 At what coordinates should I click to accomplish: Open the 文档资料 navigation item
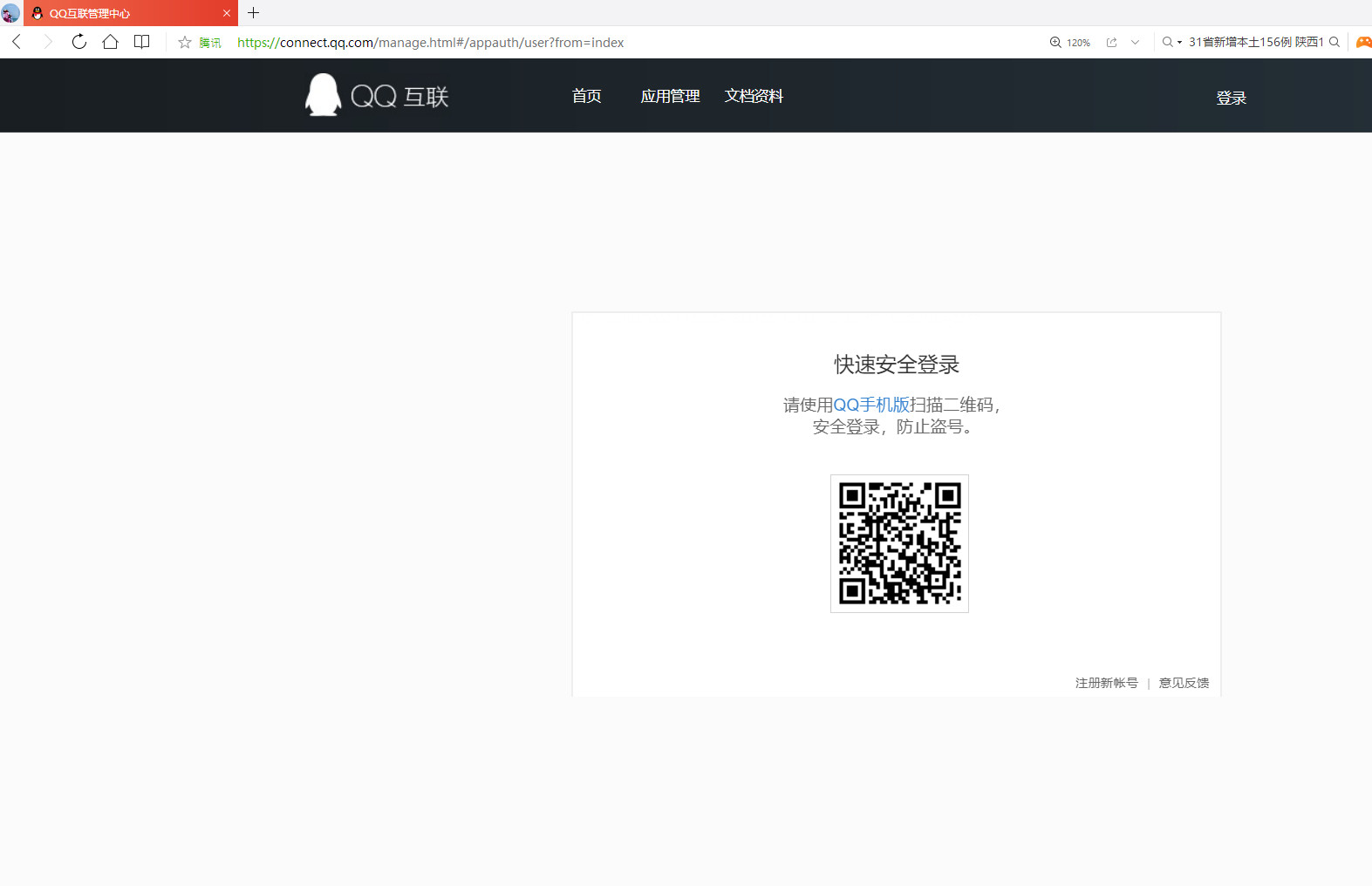tap(754, 96)
